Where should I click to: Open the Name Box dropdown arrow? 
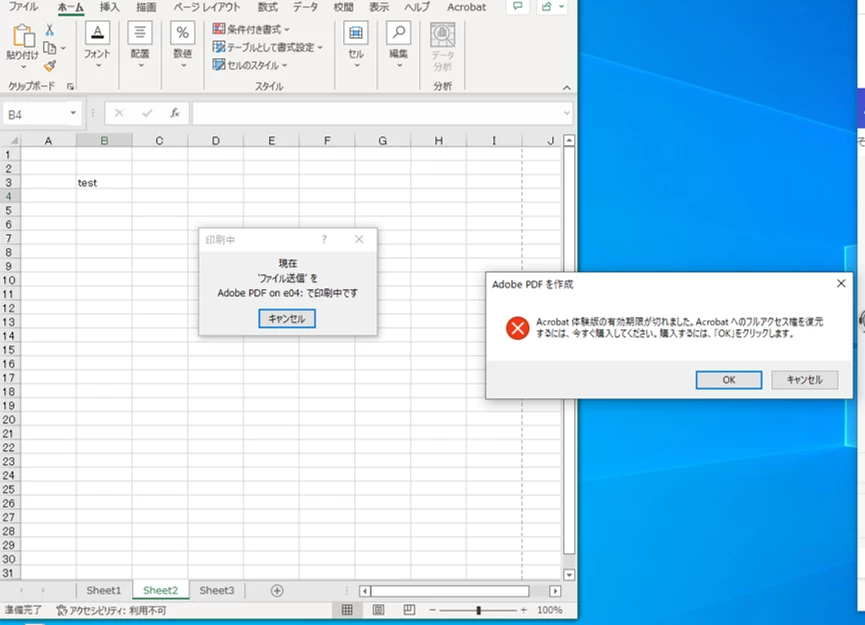click(73, 113)
